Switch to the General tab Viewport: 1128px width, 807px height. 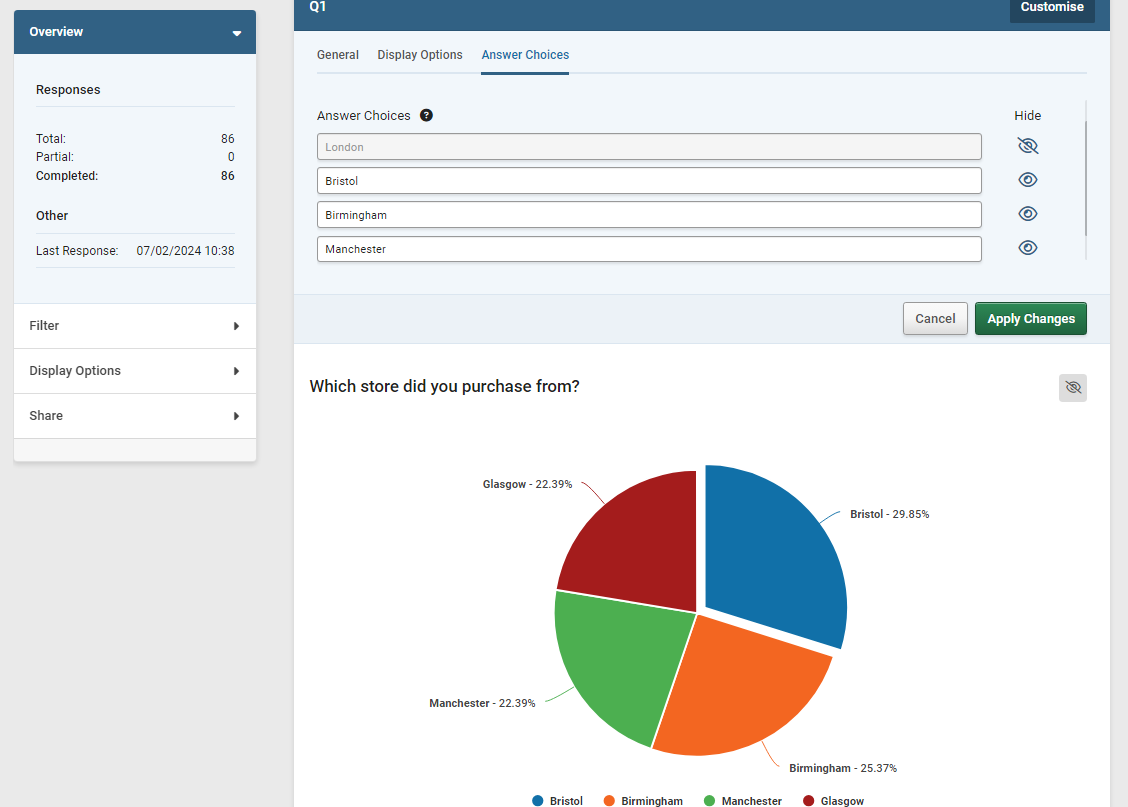click(x=337, y=55)
